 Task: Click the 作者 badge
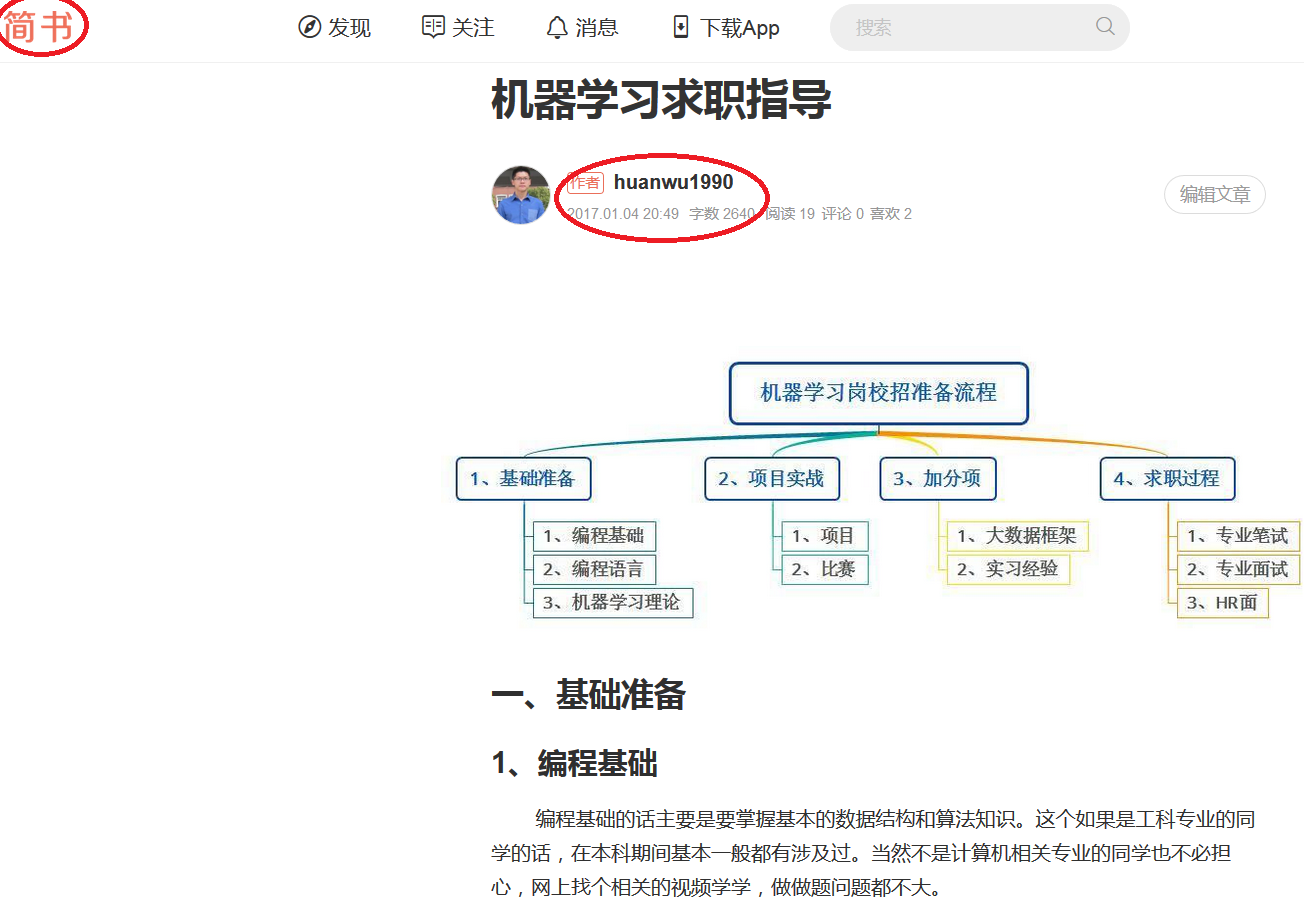click(585, 183)
